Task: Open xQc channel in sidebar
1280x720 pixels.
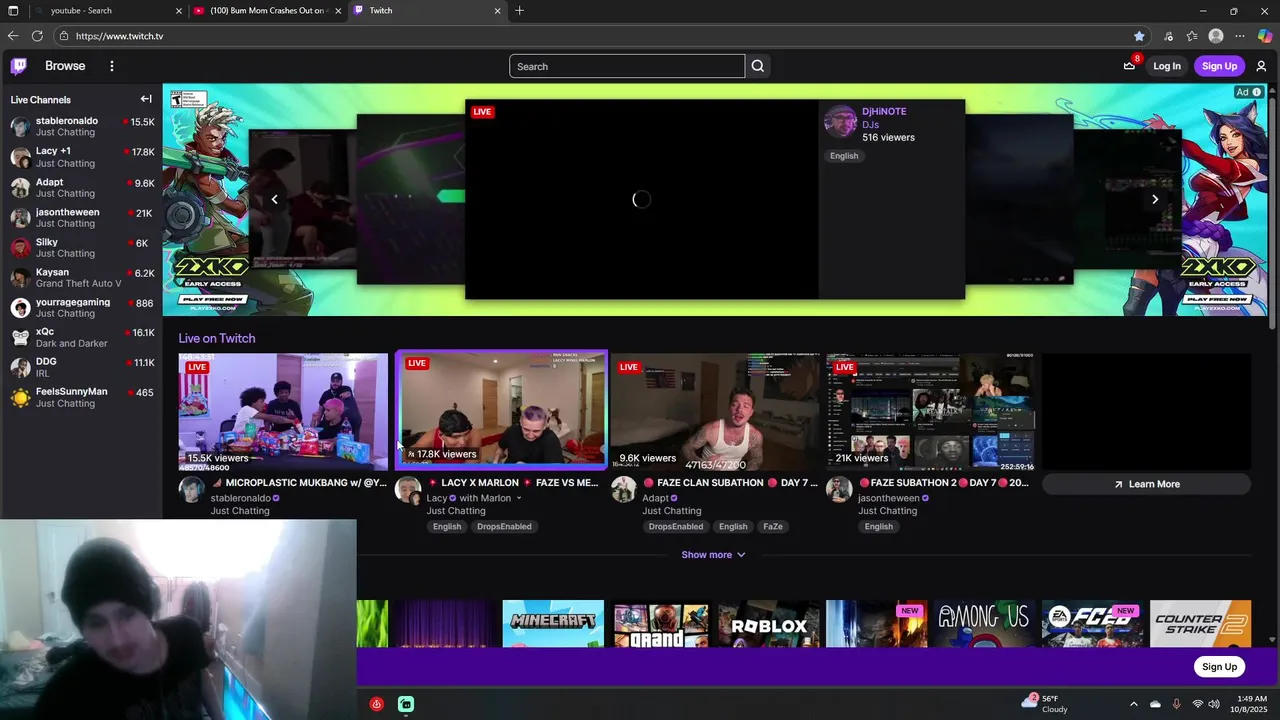Action: pyautogui.click(x=81, y=337)
